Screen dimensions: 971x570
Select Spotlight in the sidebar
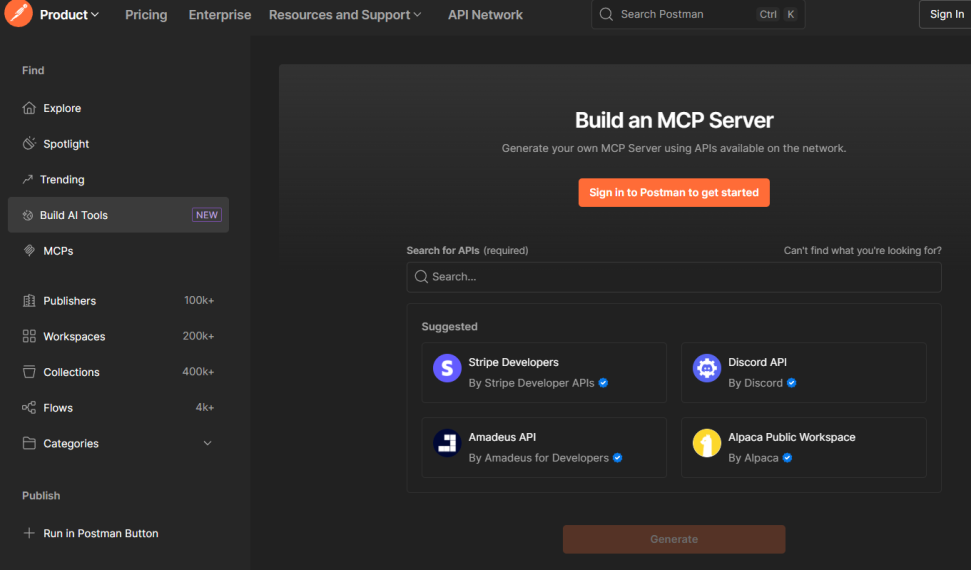[118, 144]
